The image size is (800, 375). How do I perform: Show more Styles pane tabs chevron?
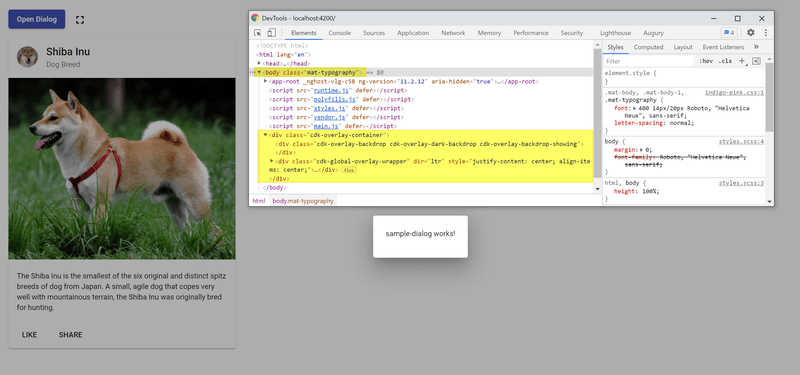756,47
